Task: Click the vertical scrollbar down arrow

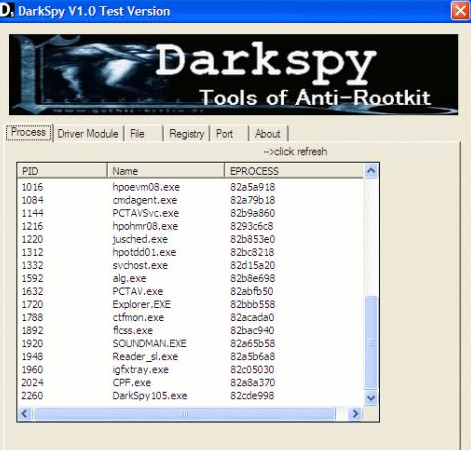Action: (371, 398)
